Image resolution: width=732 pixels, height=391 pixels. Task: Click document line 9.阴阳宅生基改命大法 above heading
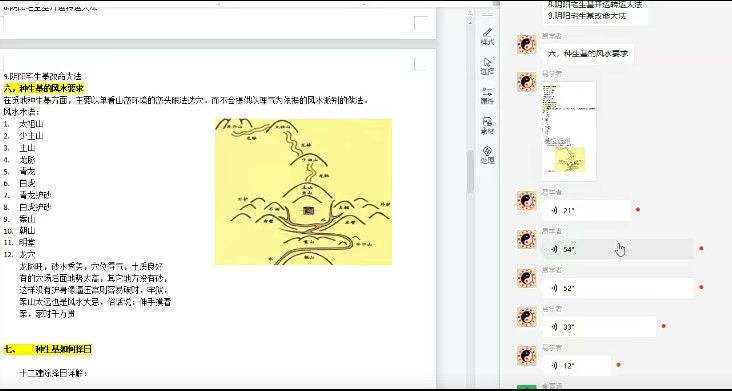click(x=42, y=77)
